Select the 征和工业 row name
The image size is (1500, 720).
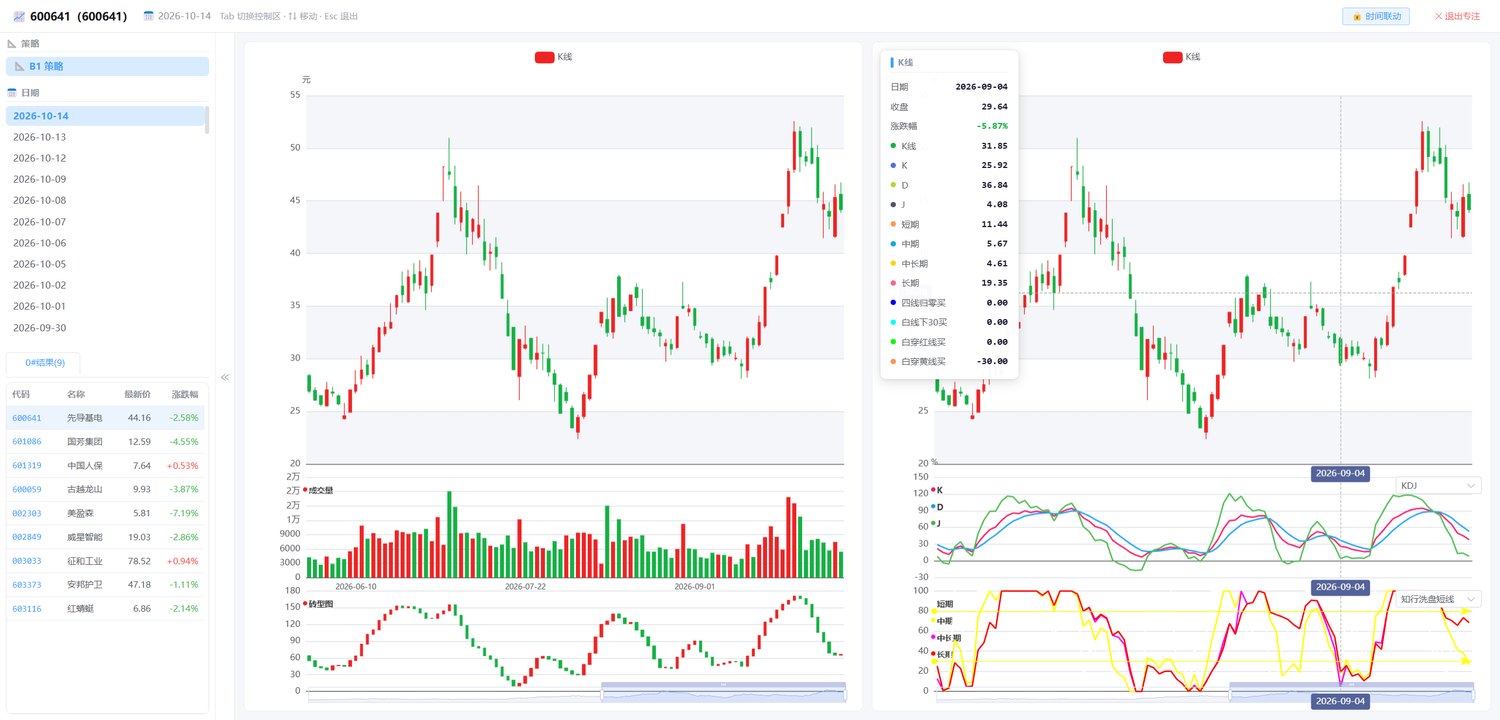click(x=85, y=560)
